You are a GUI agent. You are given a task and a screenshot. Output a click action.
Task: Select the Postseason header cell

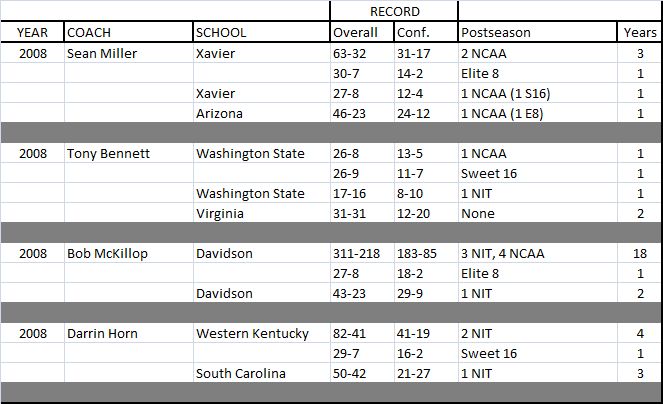(537, 32)
